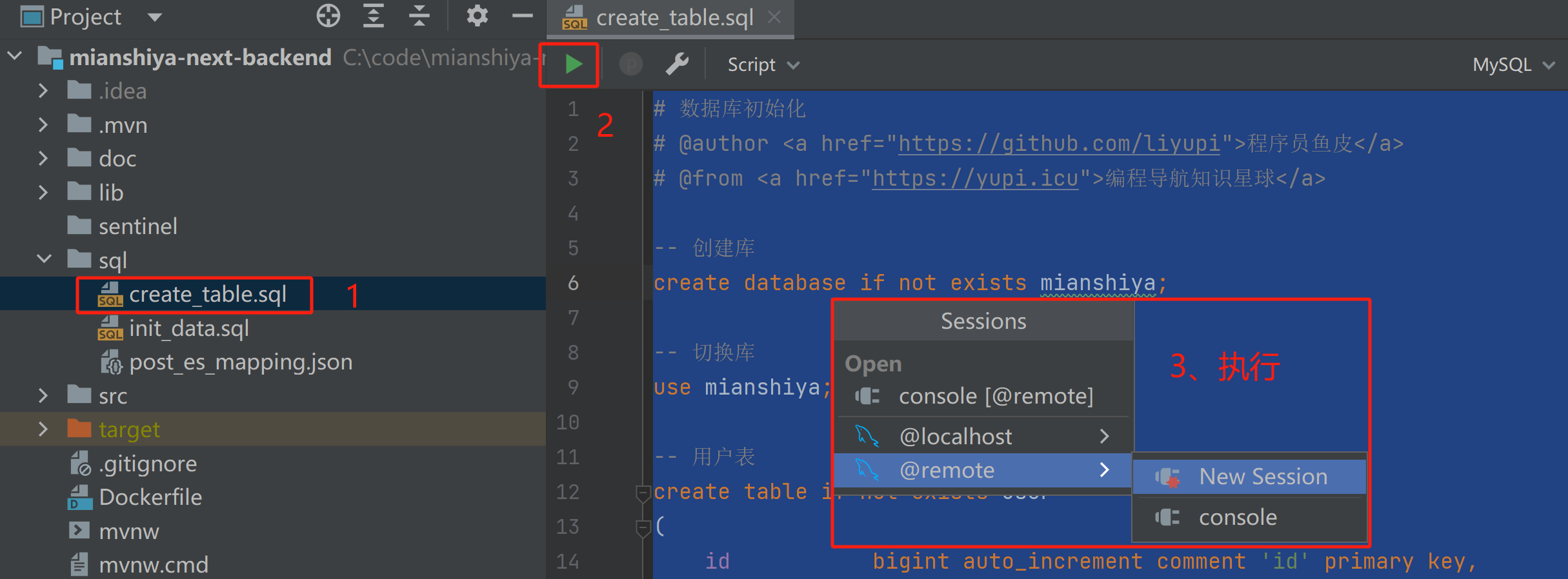Close the create_table.sql tab

point(774,17)
